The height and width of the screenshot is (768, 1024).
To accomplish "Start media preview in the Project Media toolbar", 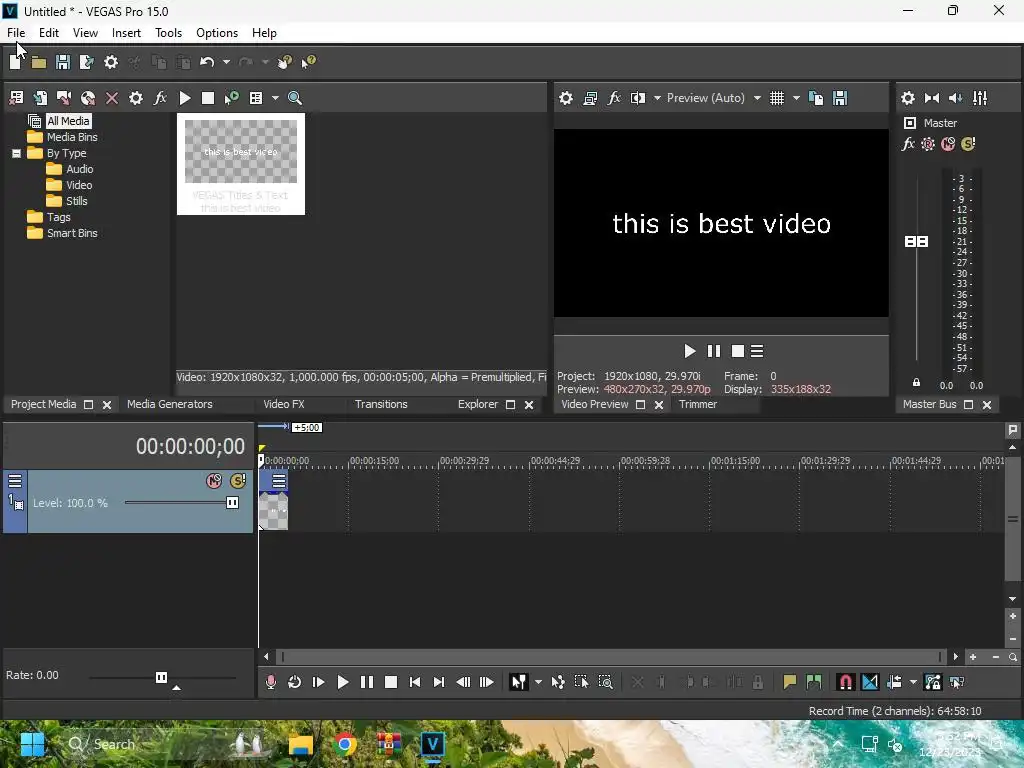I will (x=185, y=98).
